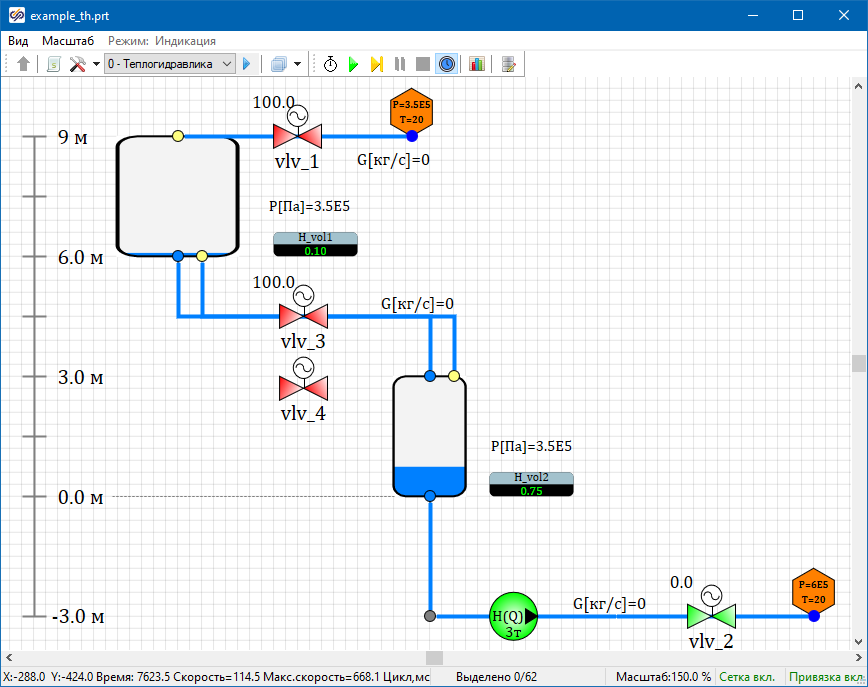868x687 pixels.
Task: Open the bar chart graphs icon
Action: [476, 64]
